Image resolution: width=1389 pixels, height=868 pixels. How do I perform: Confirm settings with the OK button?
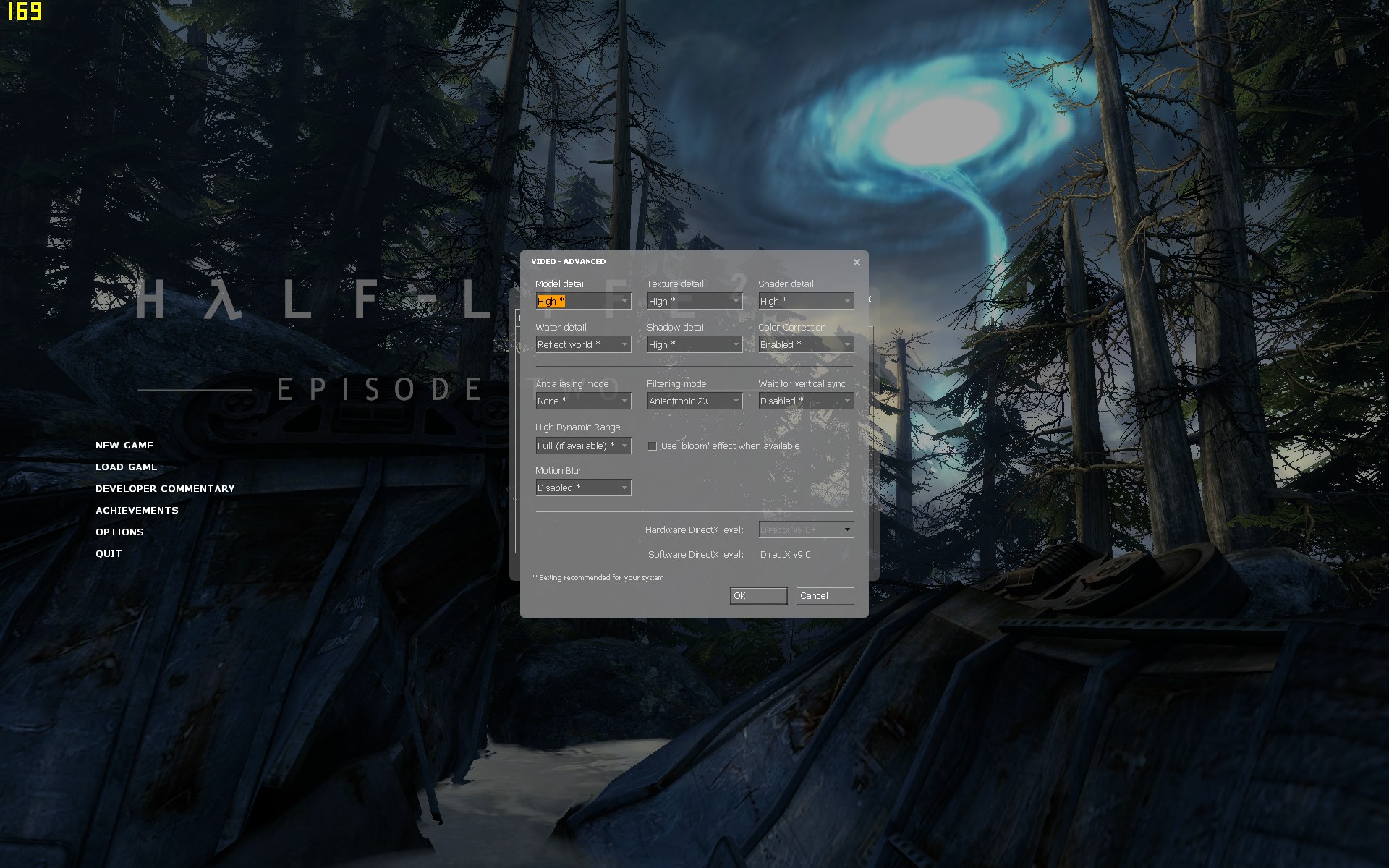[x=758, y=595]
